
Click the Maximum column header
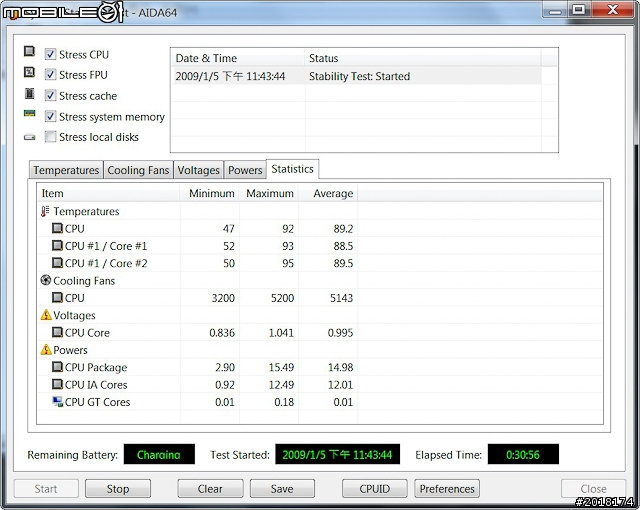269,193
